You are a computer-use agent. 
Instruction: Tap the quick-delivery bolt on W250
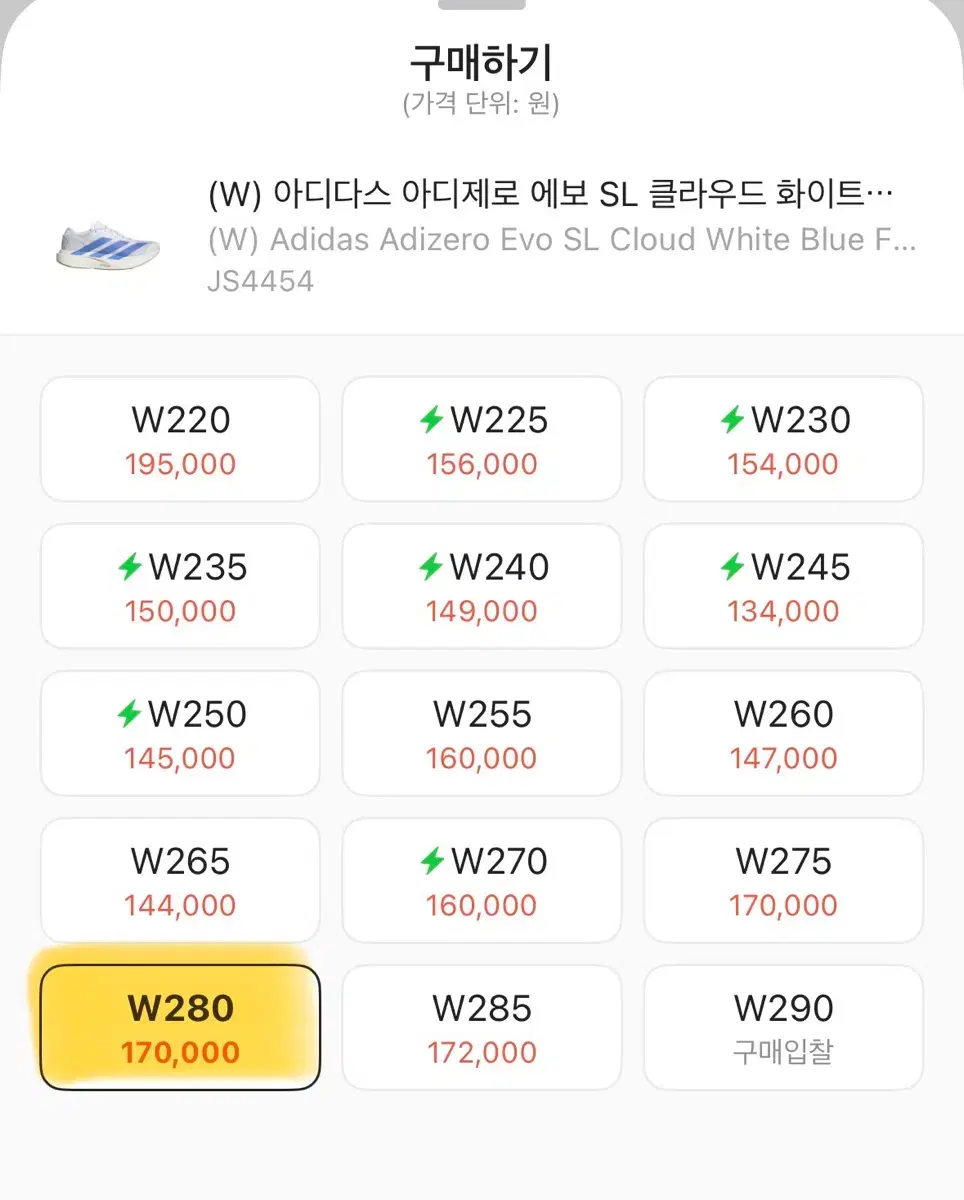pyautogui.click(x=129, y=715)
